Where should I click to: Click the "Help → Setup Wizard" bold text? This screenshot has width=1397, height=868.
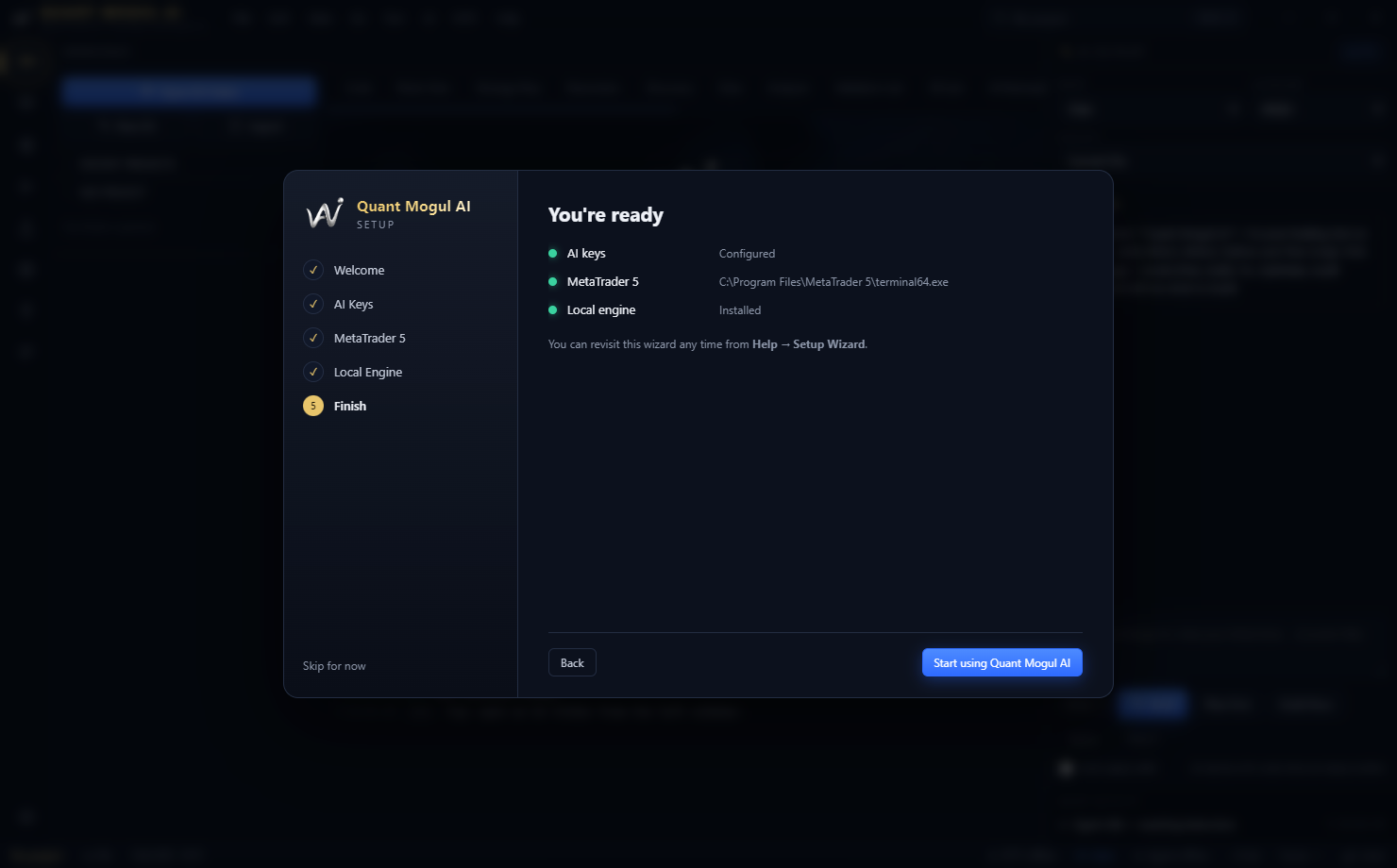[x=808, y=344]
